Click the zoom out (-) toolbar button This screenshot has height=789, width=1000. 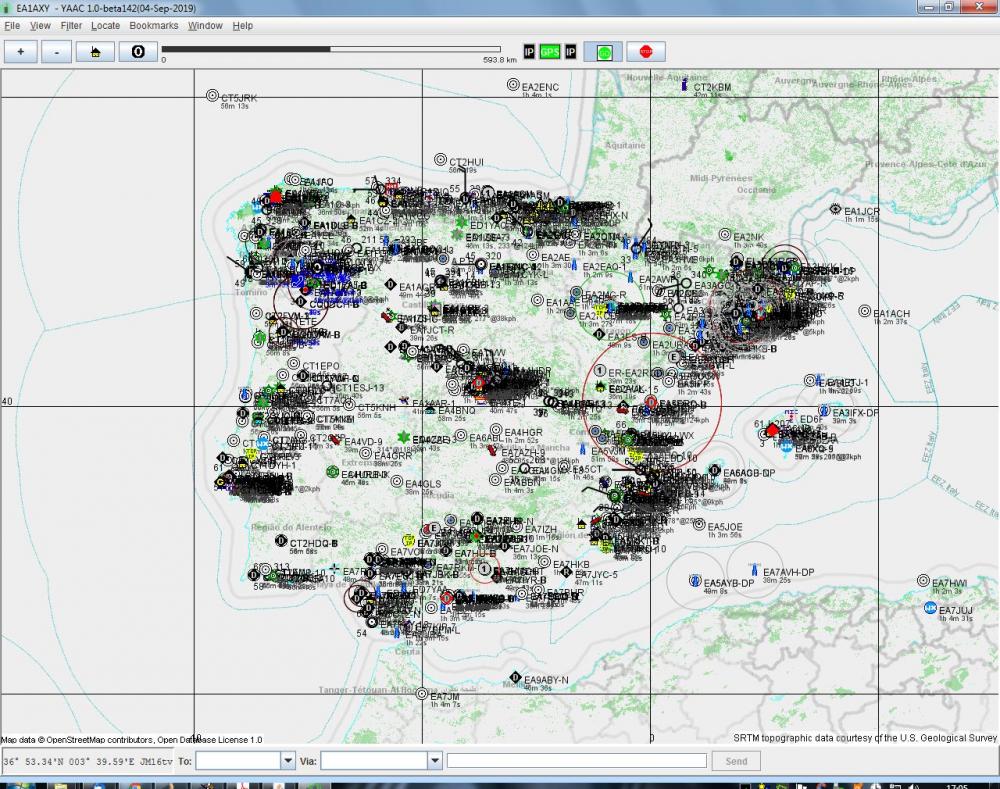(x=57, y=52)
